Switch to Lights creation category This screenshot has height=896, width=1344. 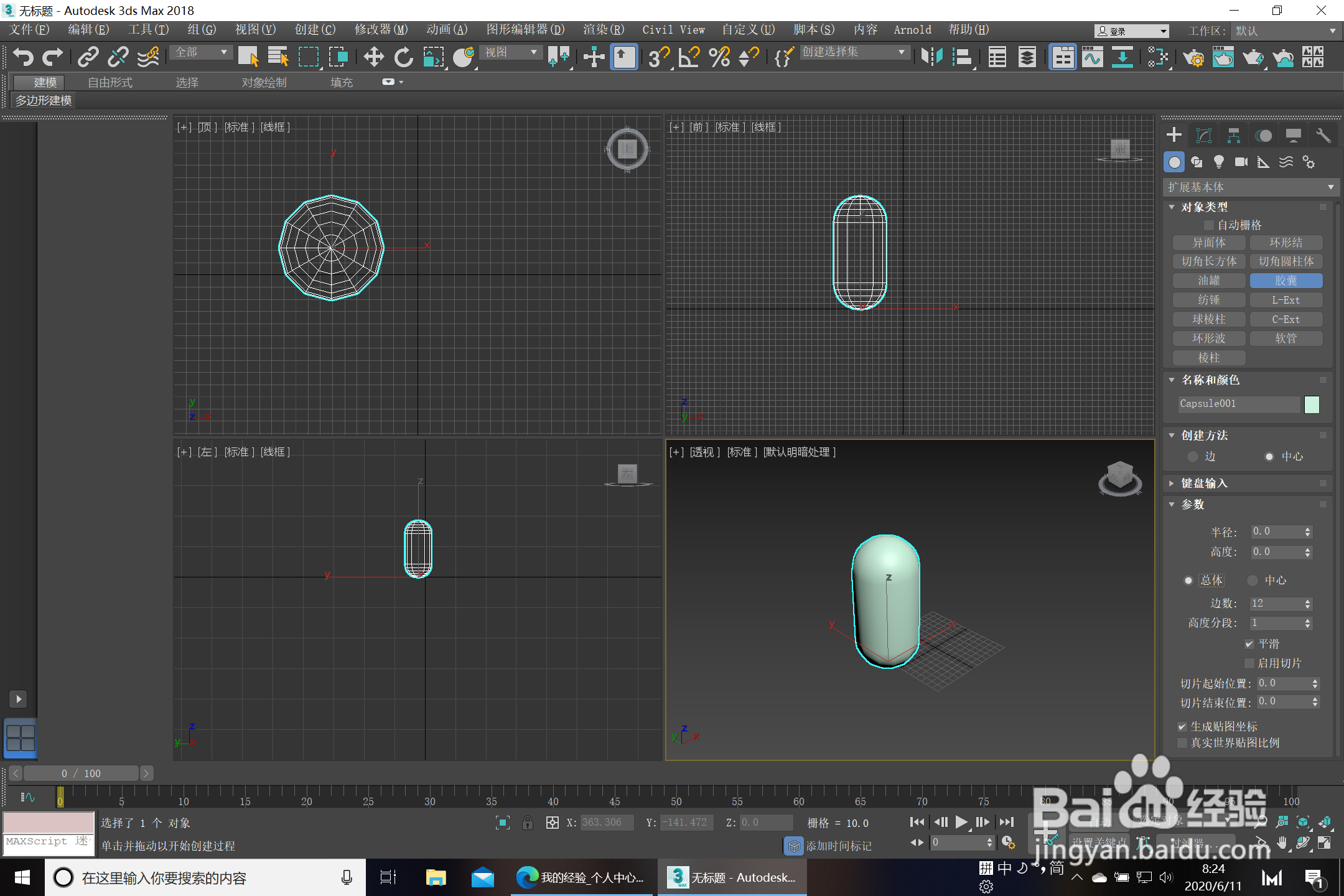point(1218,162)
